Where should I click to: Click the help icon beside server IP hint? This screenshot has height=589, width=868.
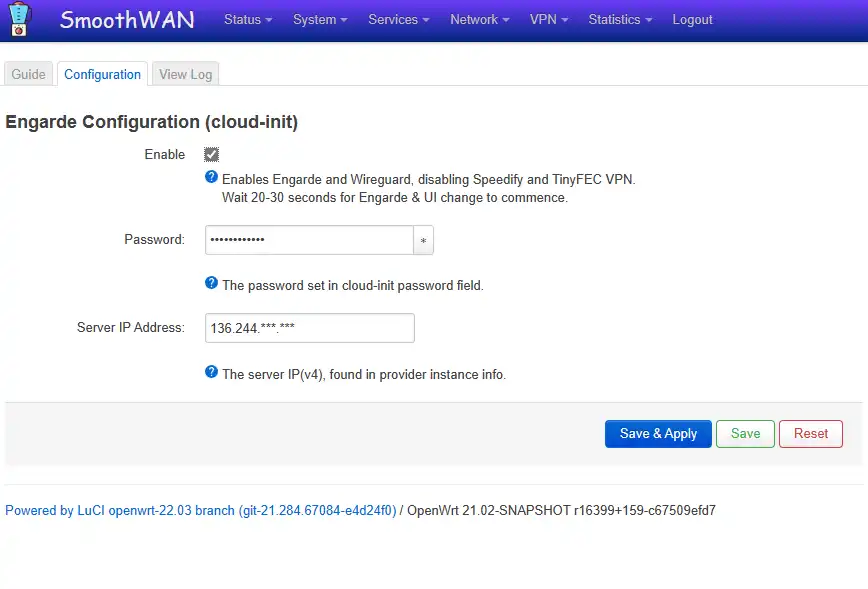click(211, 372)
